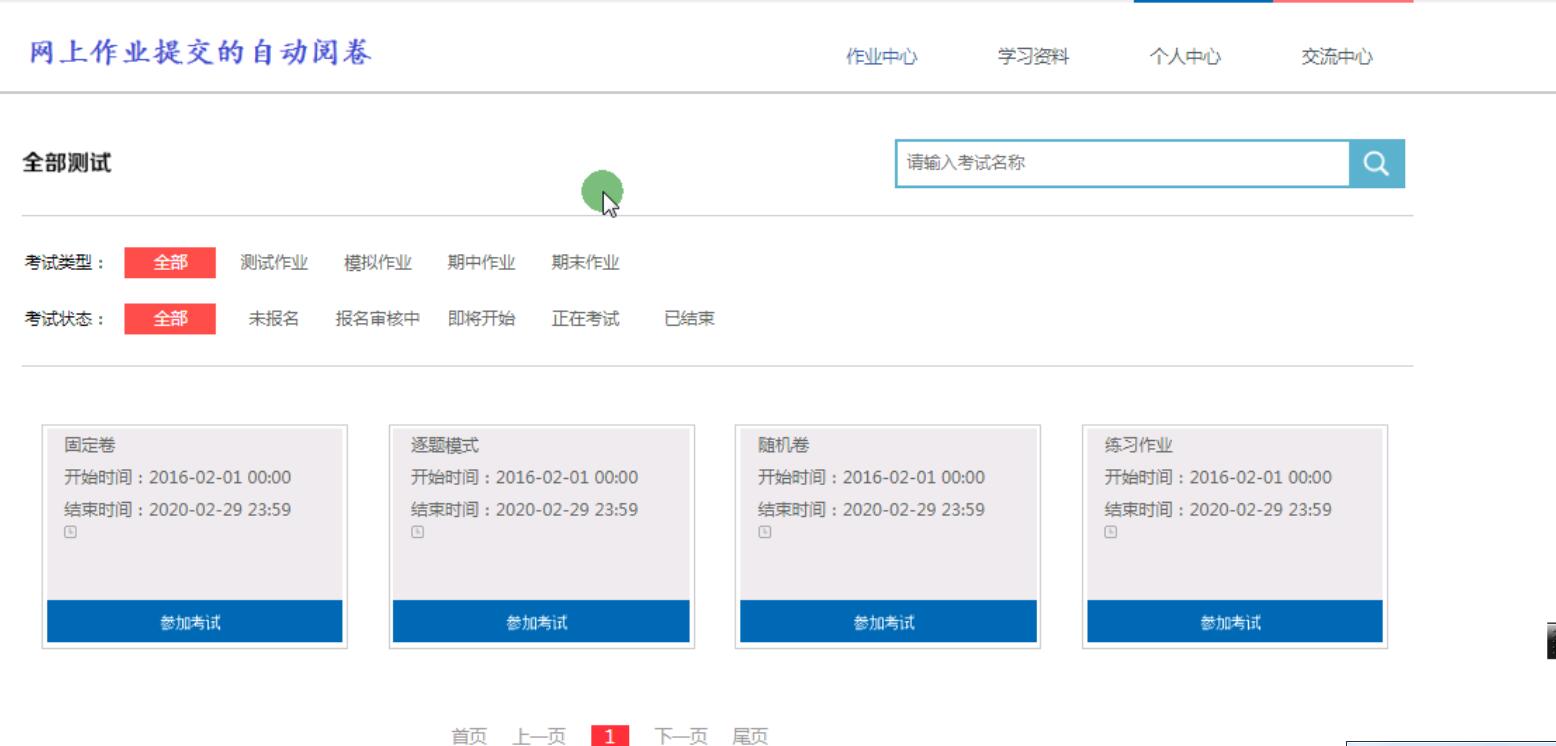This screenshot has width=1556, height=746.
Task: Select 全部 under 考试状态 filter
Action: coord(170,319)
